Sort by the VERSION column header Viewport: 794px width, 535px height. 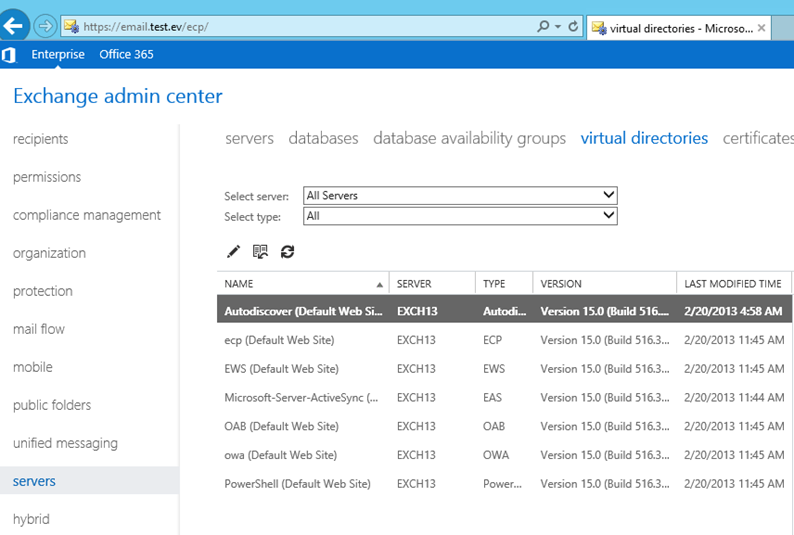605,284
